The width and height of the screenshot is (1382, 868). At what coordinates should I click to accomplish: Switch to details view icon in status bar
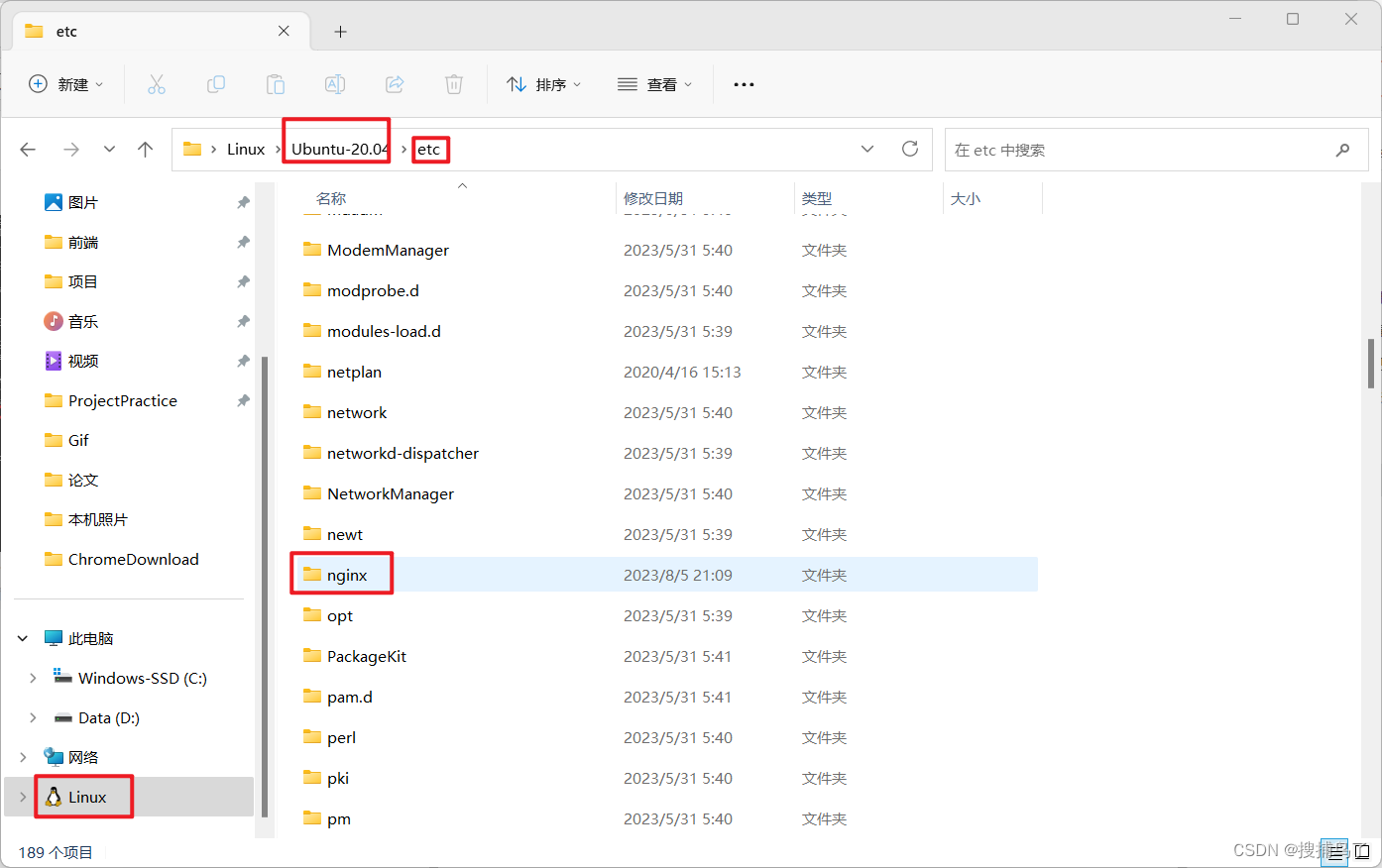(1336, 852)
